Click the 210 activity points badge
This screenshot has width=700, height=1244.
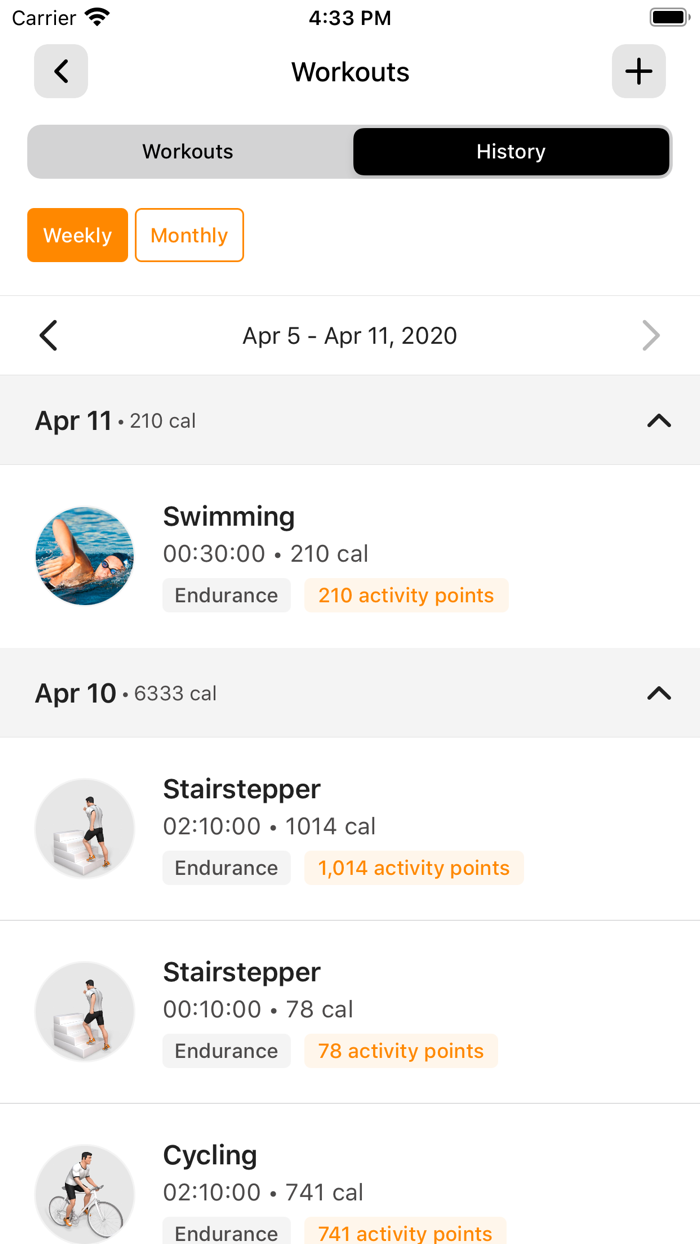(x=406, y=595)
